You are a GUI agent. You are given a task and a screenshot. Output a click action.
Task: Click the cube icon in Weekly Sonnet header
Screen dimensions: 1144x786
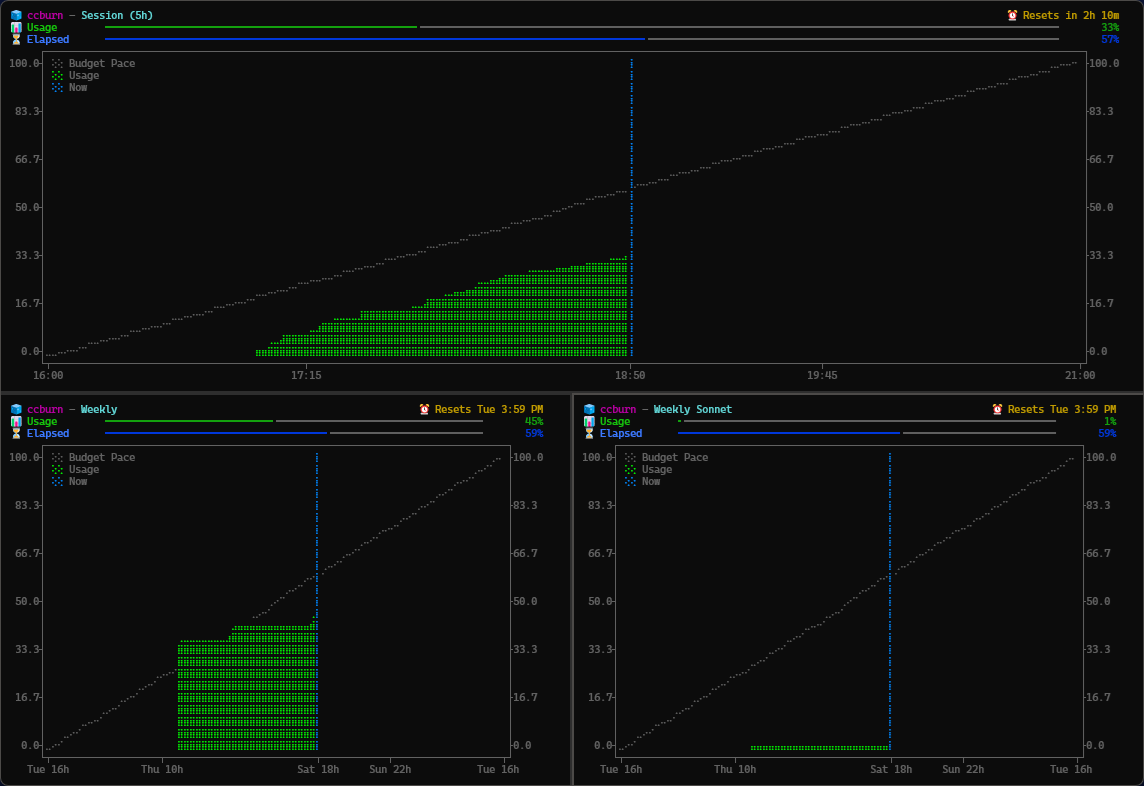pyautogui.click(x=589, y=408)
